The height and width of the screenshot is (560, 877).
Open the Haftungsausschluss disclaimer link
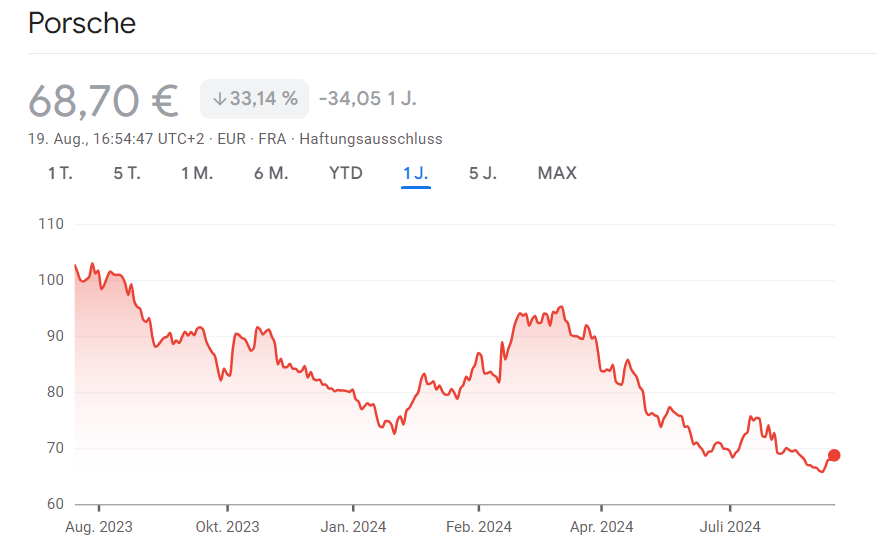coord(371,139)
